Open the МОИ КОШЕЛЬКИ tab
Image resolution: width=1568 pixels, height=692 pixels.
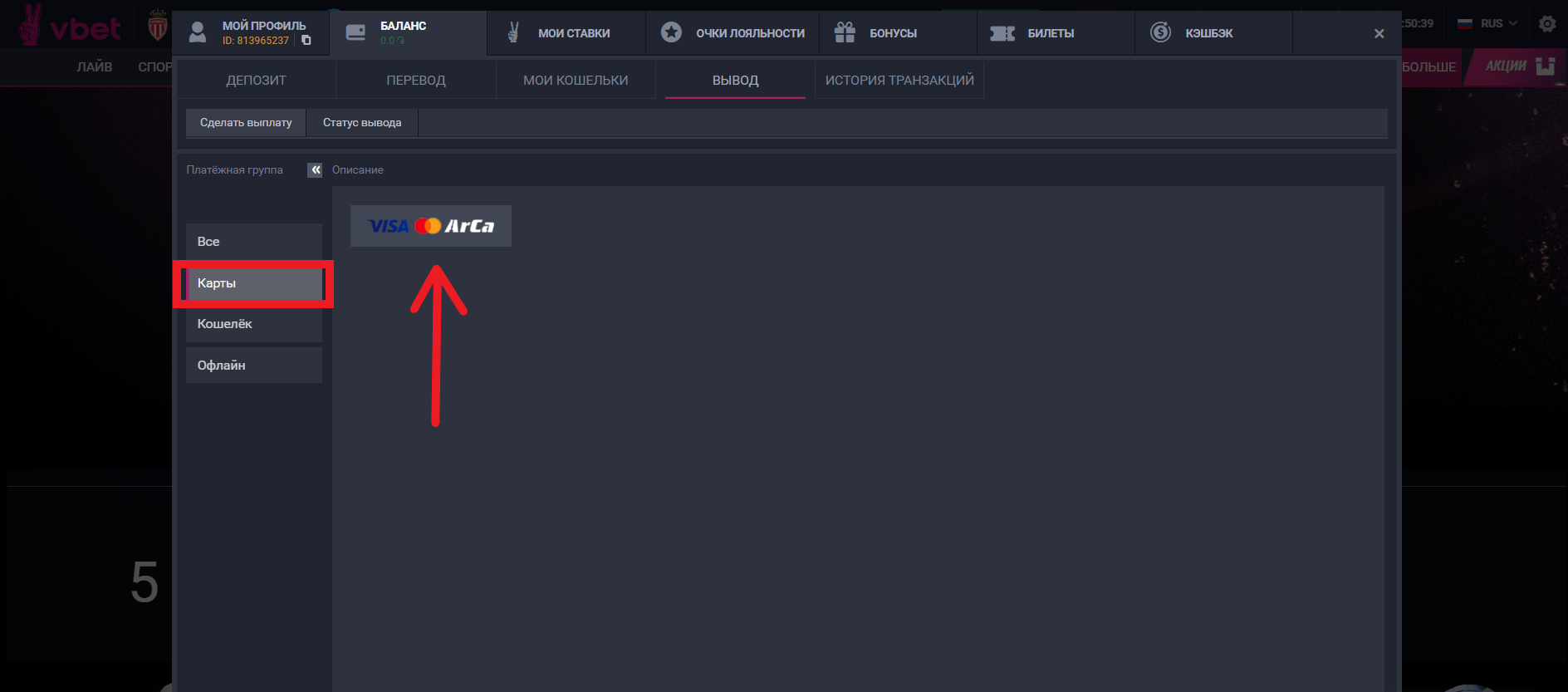576,81
